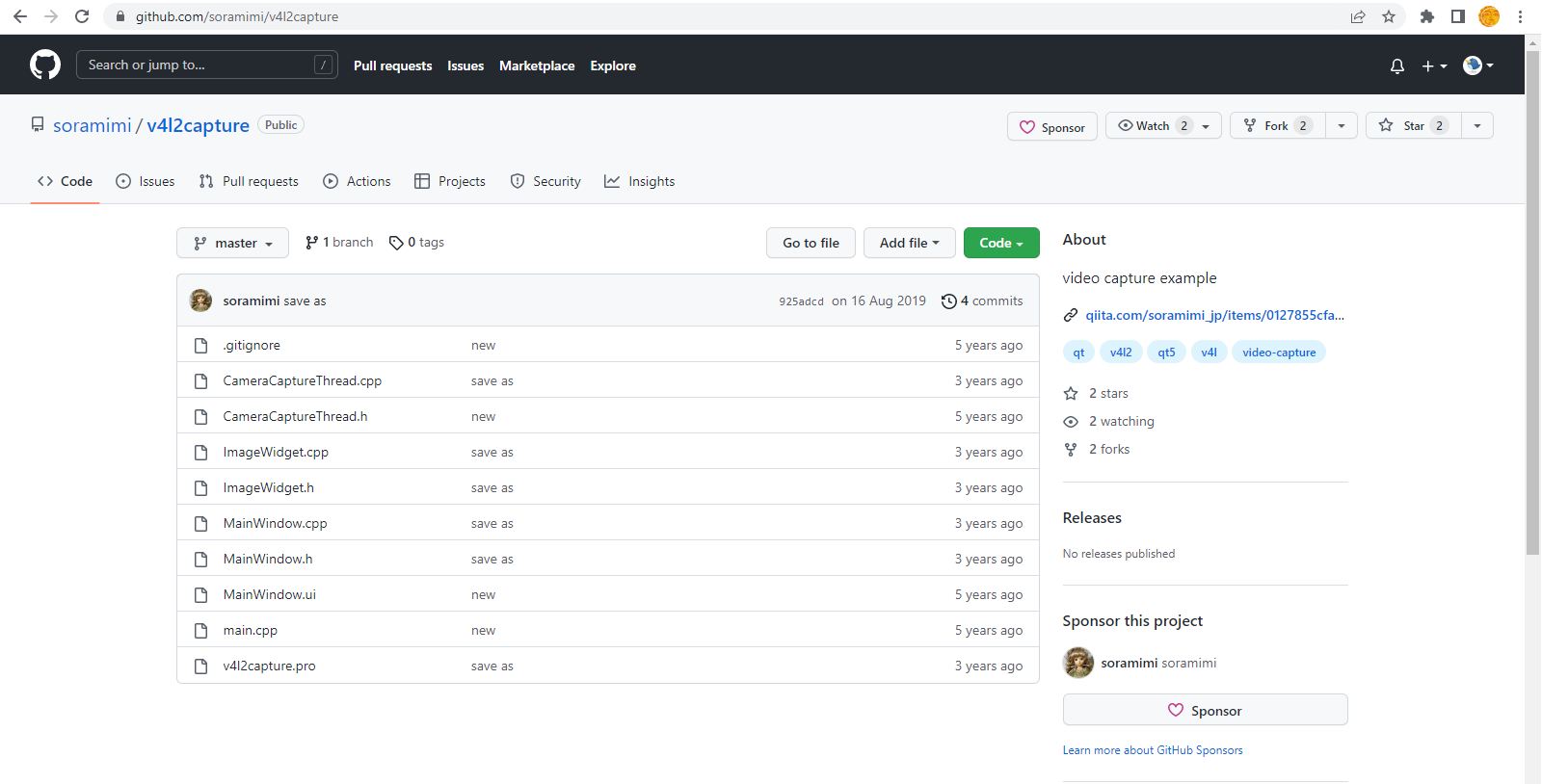Expand the Fork options dropdown arrow
Screen dimensions: 1542x784
point(1342,125)
